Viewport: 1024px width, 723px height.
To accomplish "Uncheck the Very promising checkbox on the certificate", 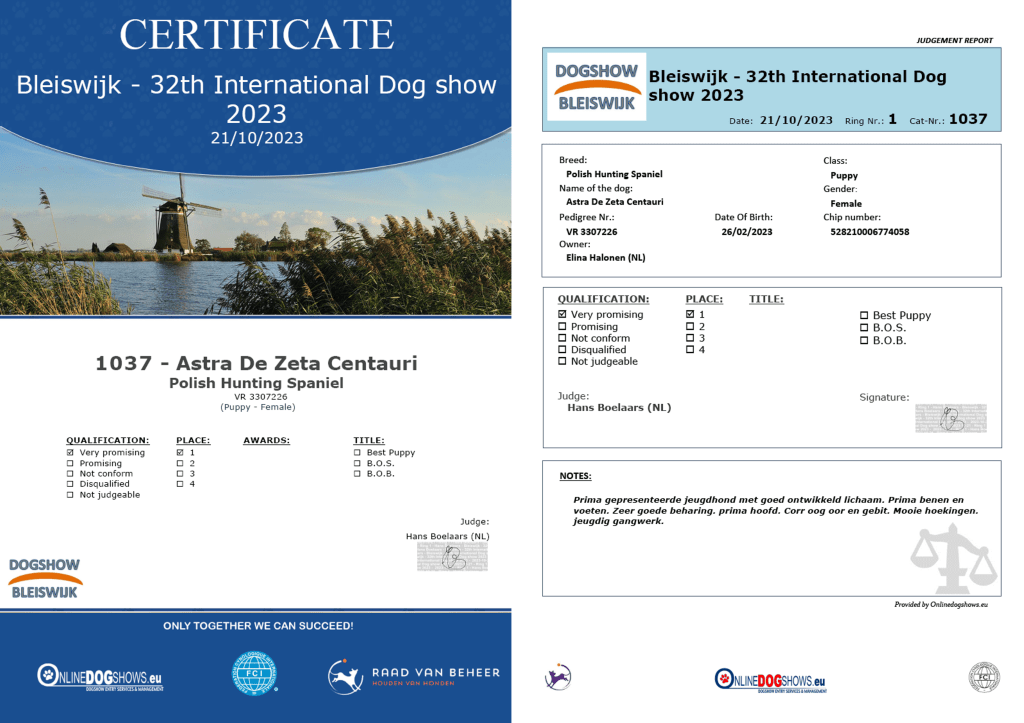I will [x=70, y=453].
